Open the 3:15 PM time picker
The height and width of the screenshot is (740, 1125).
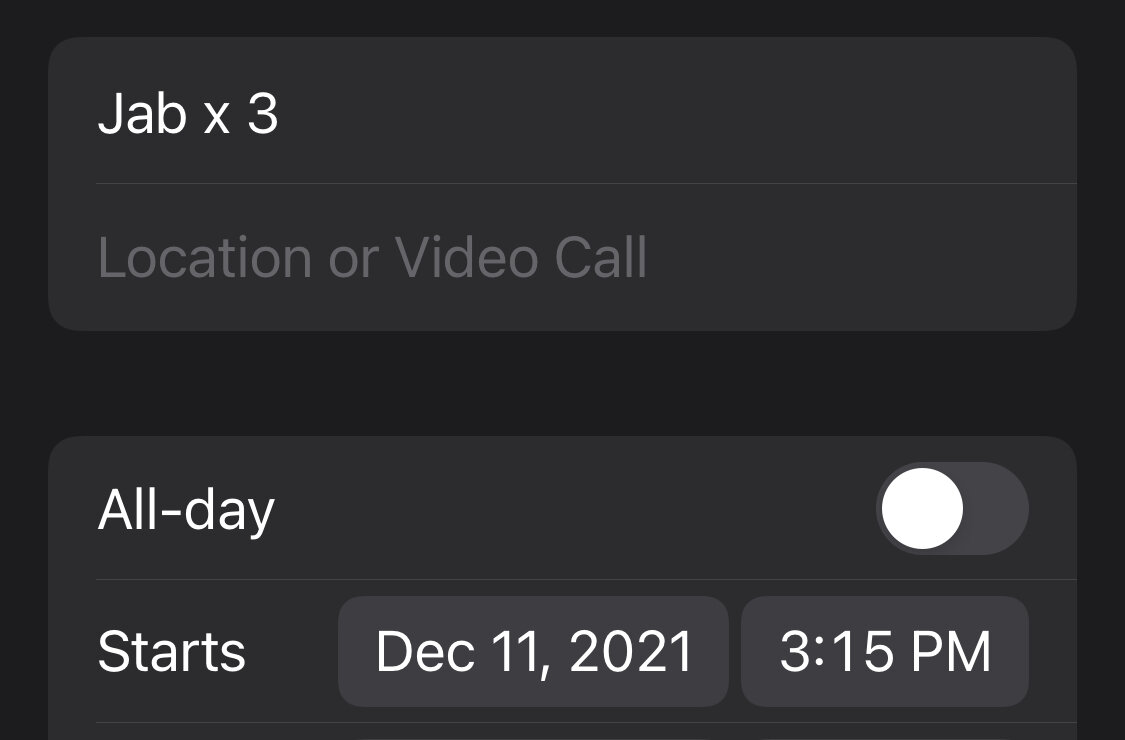[885, 652]
